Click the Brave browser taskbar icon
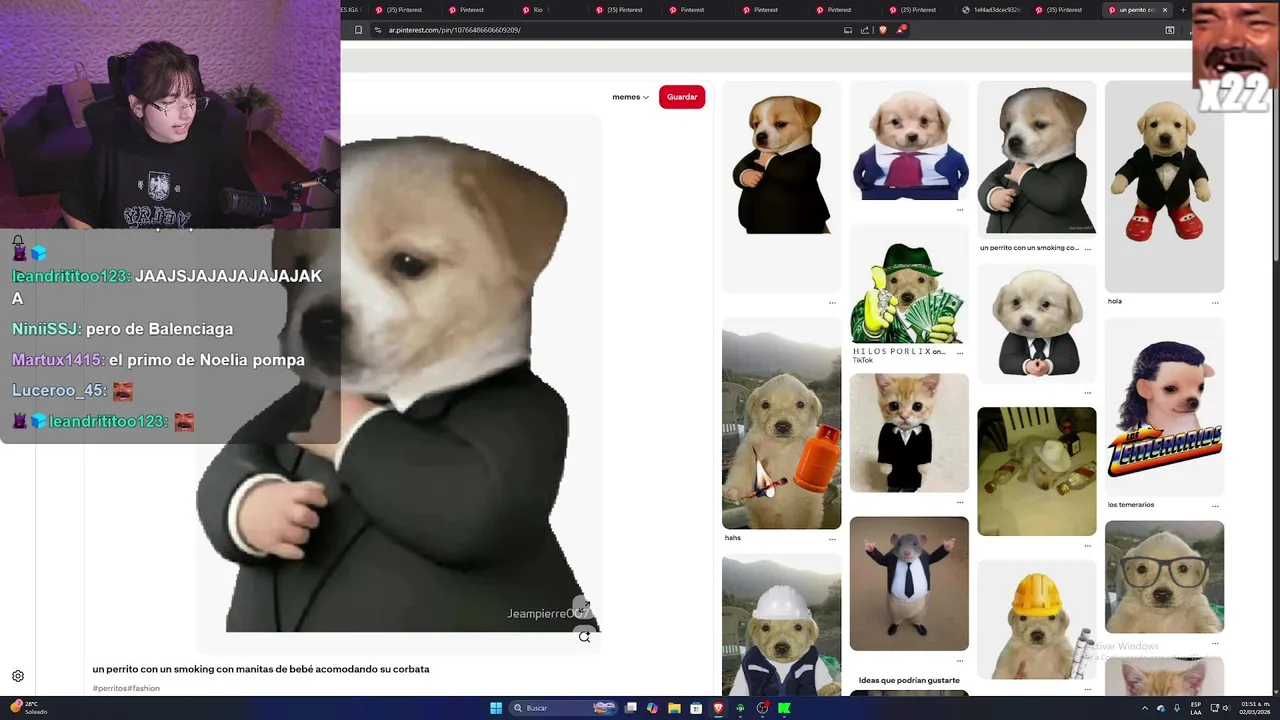This screenshot has width=1280, height=720. pos(718,708)
